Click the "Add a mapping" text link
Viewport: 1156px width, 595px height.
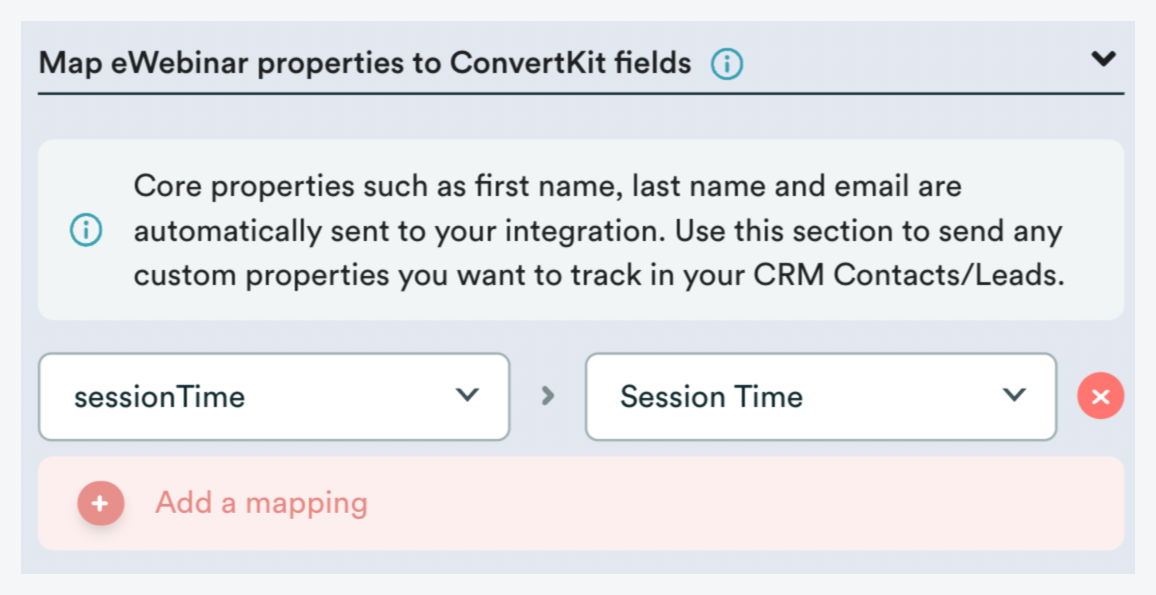coord(261,503)
